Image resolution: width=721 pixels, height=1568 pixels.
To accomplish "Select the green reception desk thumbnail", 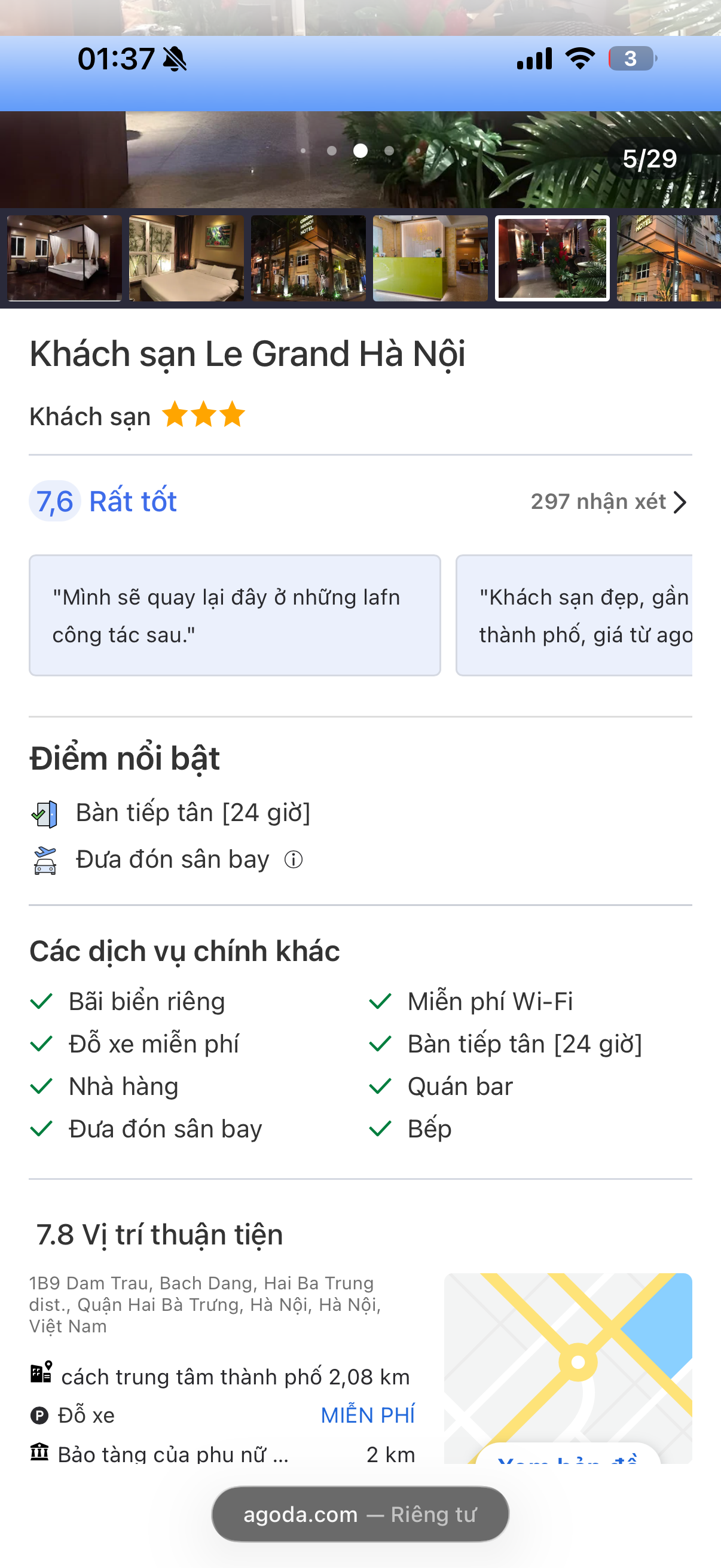I will coord(430,258).
